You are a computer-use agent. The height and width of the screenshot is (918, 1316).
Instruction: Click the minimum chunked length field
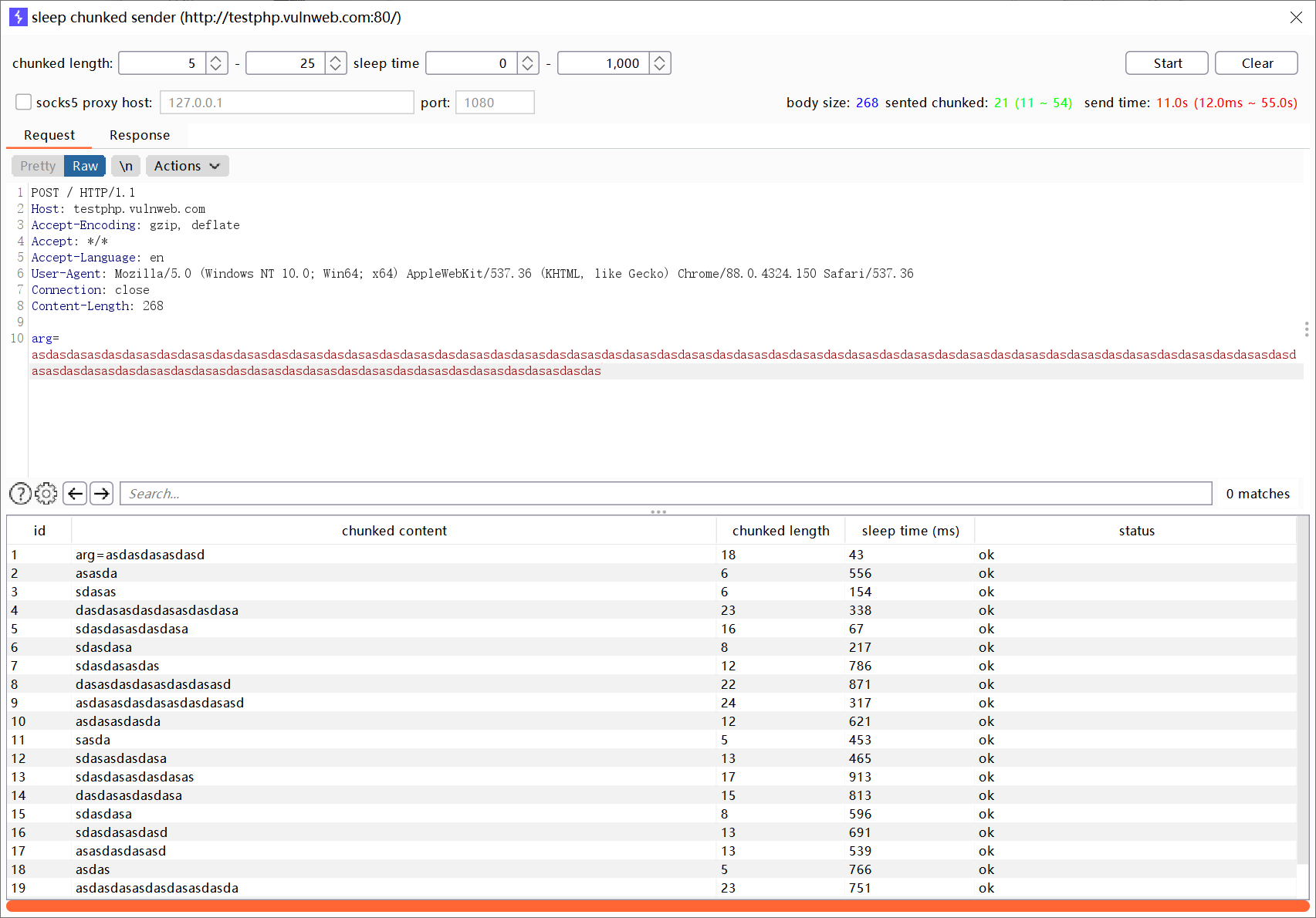[162, 63]
